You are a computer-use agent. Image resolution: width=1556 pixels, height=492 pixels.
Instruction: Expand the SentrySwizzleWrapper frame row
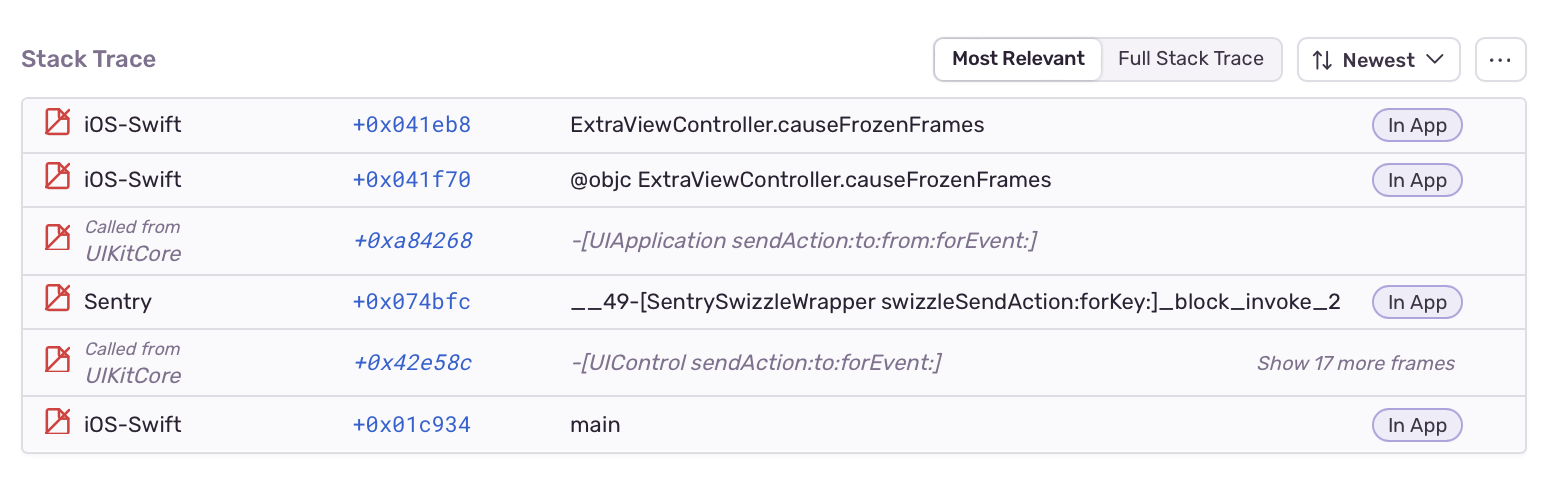(x=955, y=302)
